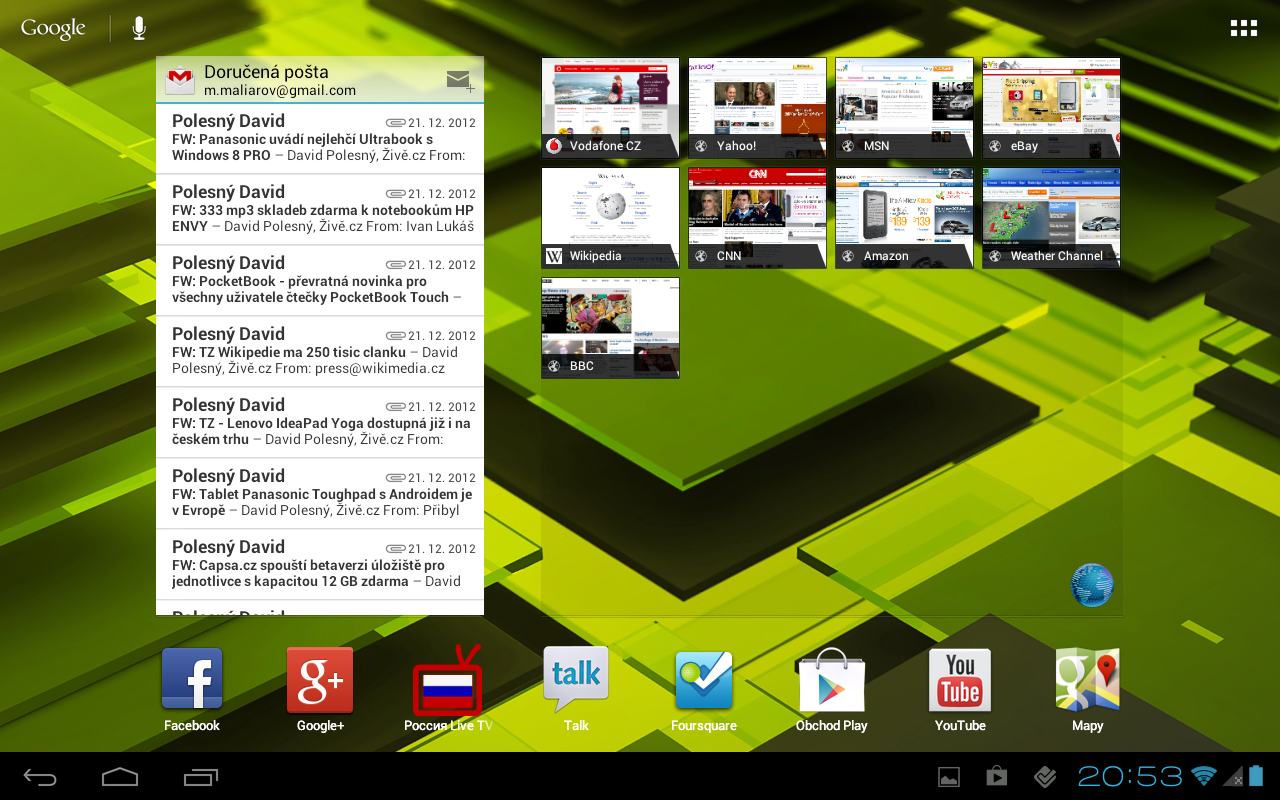This screenshot has width=1280, height=800.
Task: Open the CNN bookmark thumbnail
Action: click(757, 217)
